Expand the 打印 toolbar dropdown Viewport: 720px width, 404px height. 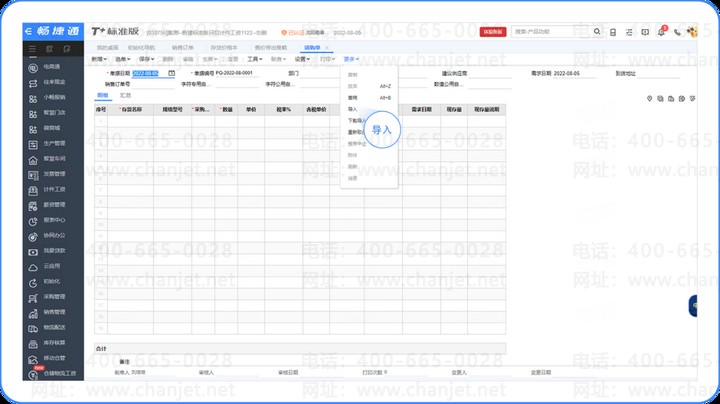click(x=327, y=59)
